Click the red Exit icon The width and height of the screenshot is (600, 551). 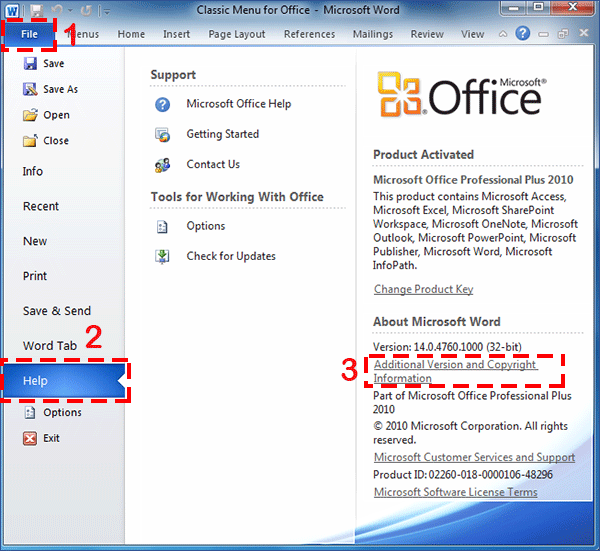click(30, 439)
